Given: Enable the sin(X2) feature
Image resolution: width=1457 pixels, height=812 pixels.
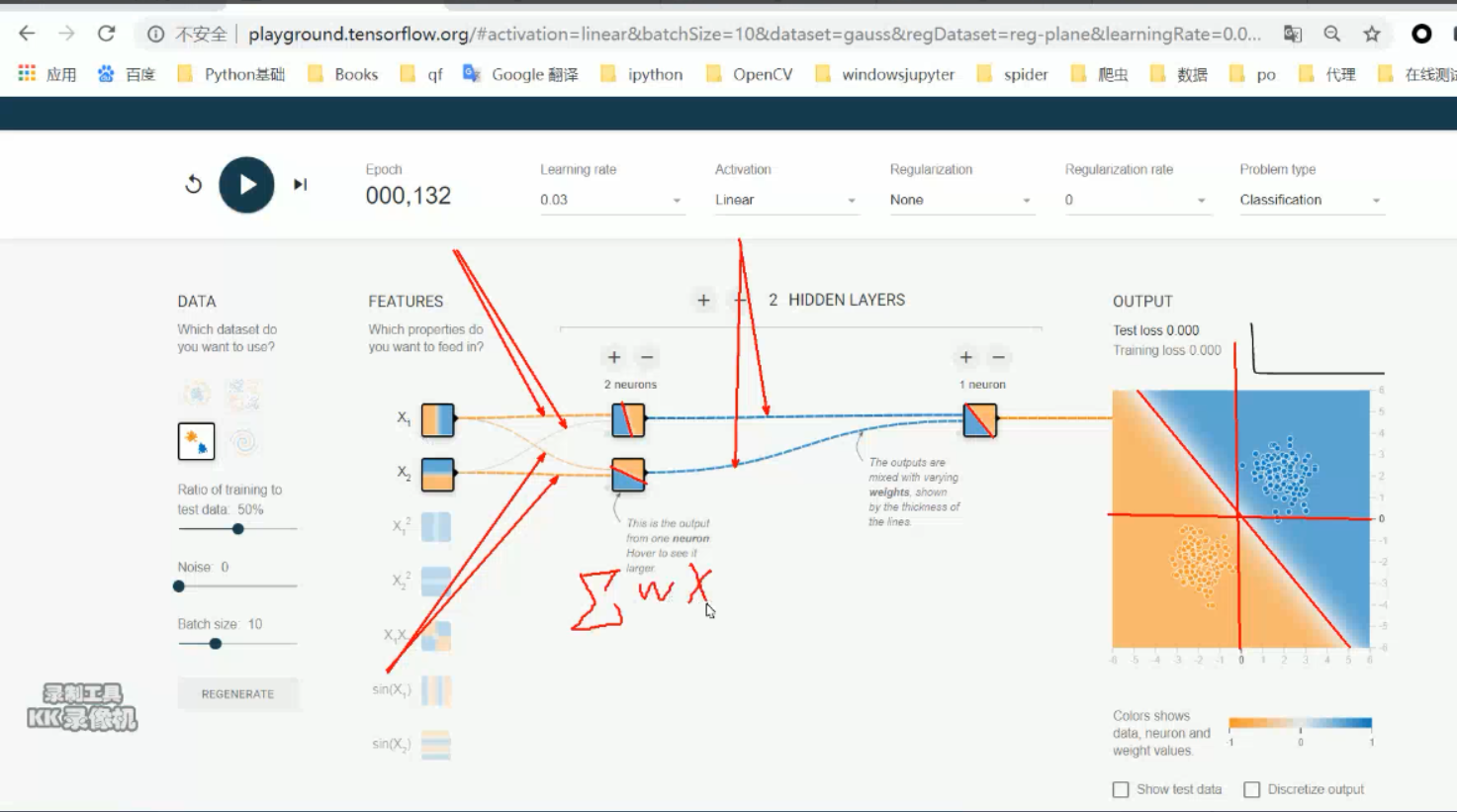Looking at the screenshot, I should pyautogui.click(x=435, y=744).
